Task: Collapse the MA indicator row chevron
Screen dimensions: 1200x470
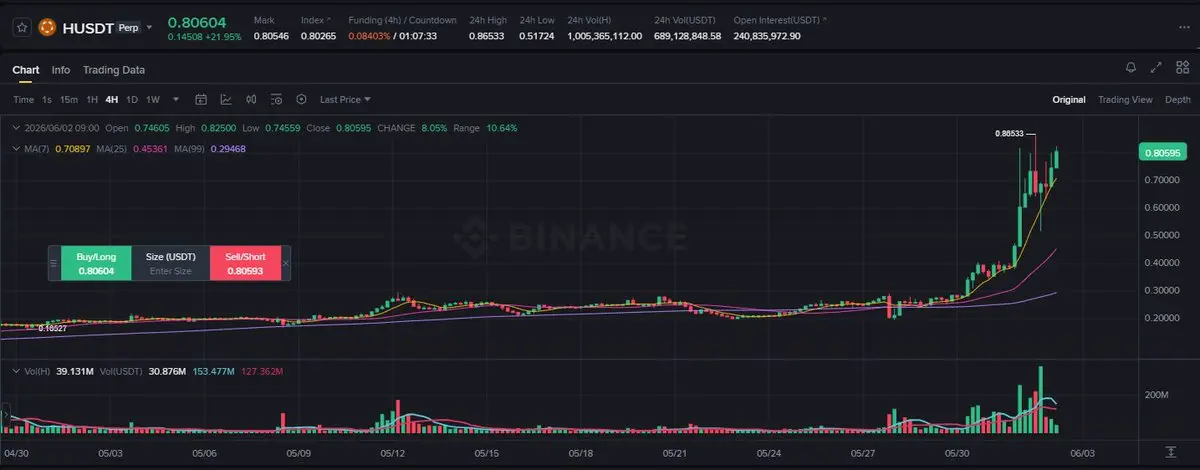Action: (x=14, y=148)
